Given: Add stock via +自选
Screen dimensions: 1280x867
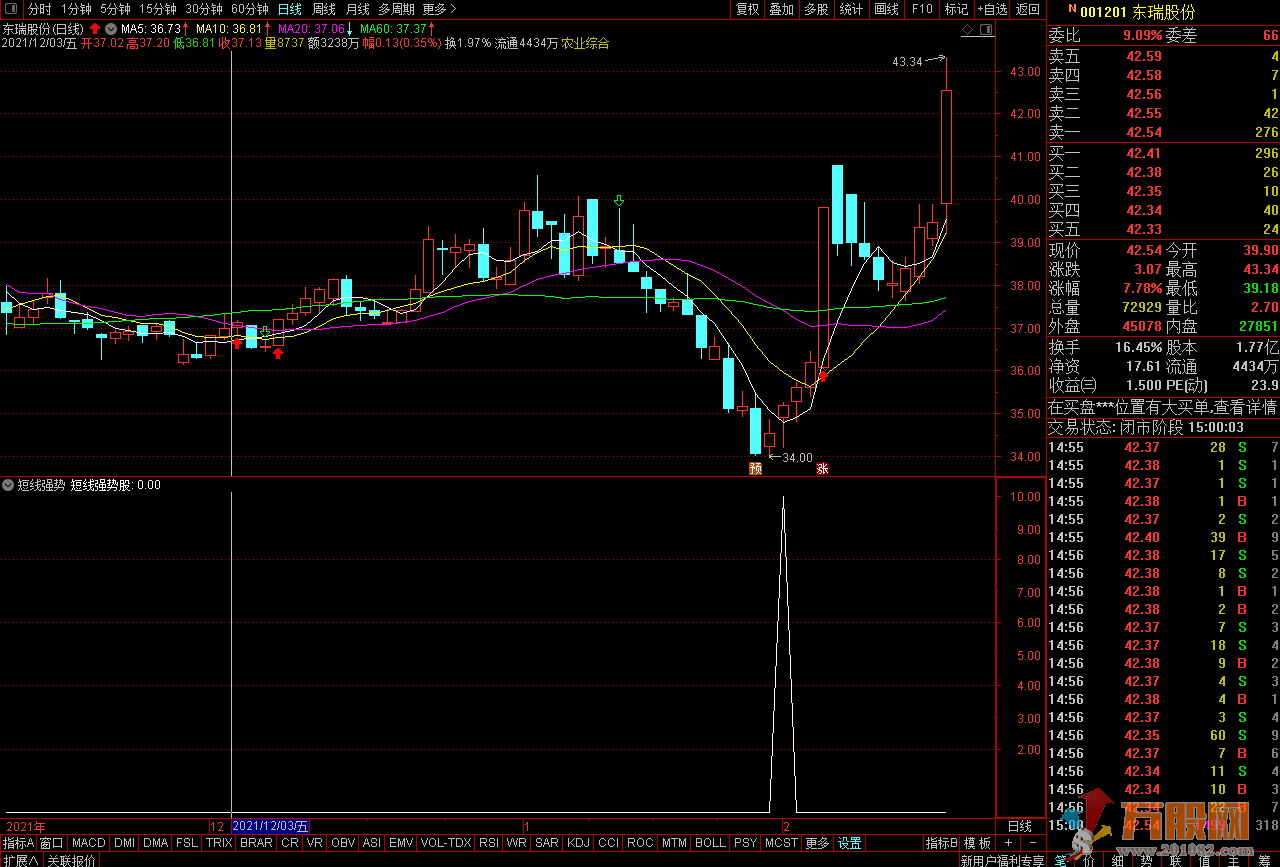Looking at the screenshot, I should click(x=992, y=9).
